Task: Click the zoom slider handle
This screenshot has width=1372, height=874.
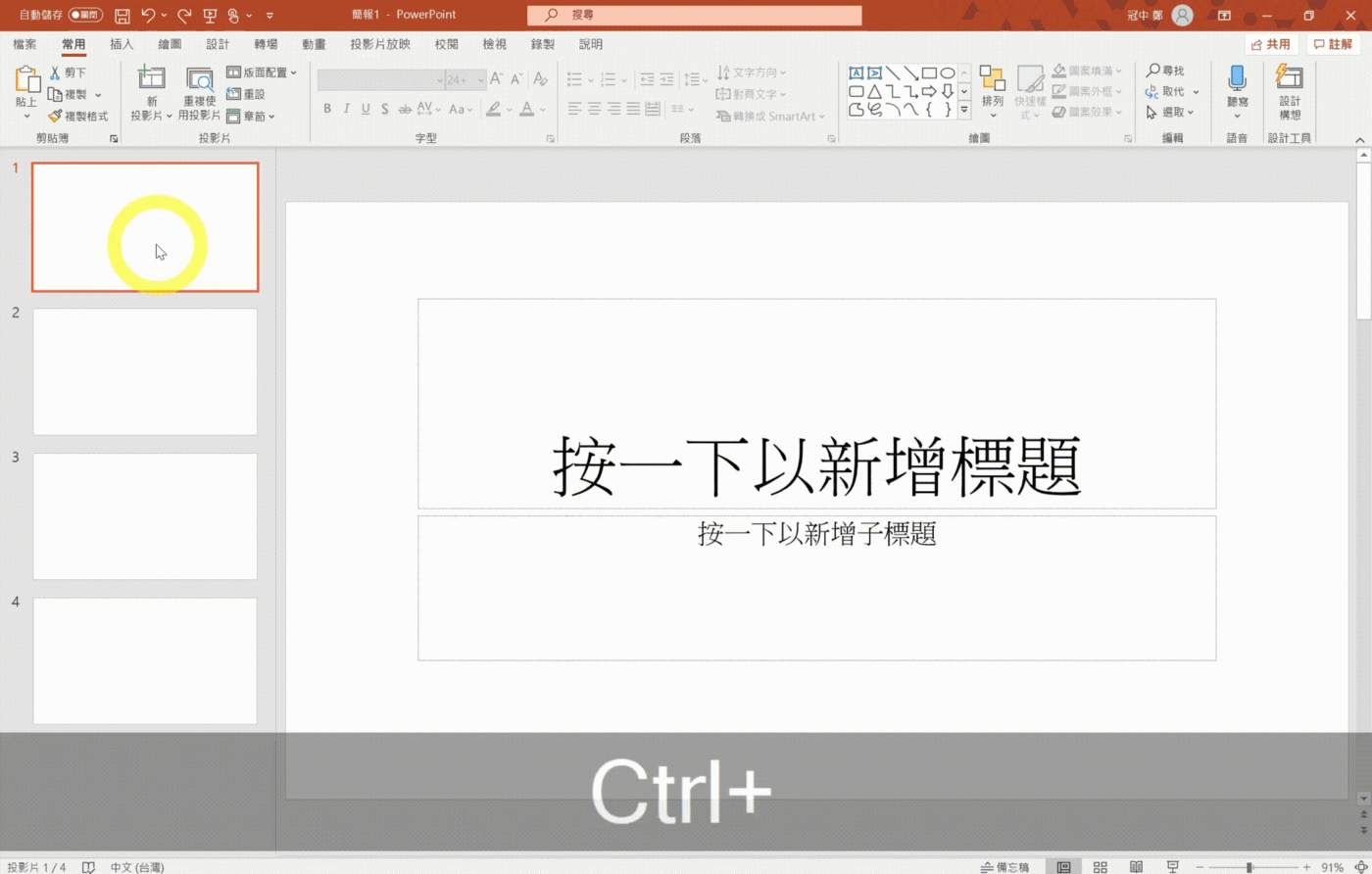Action: point(1249,867)
